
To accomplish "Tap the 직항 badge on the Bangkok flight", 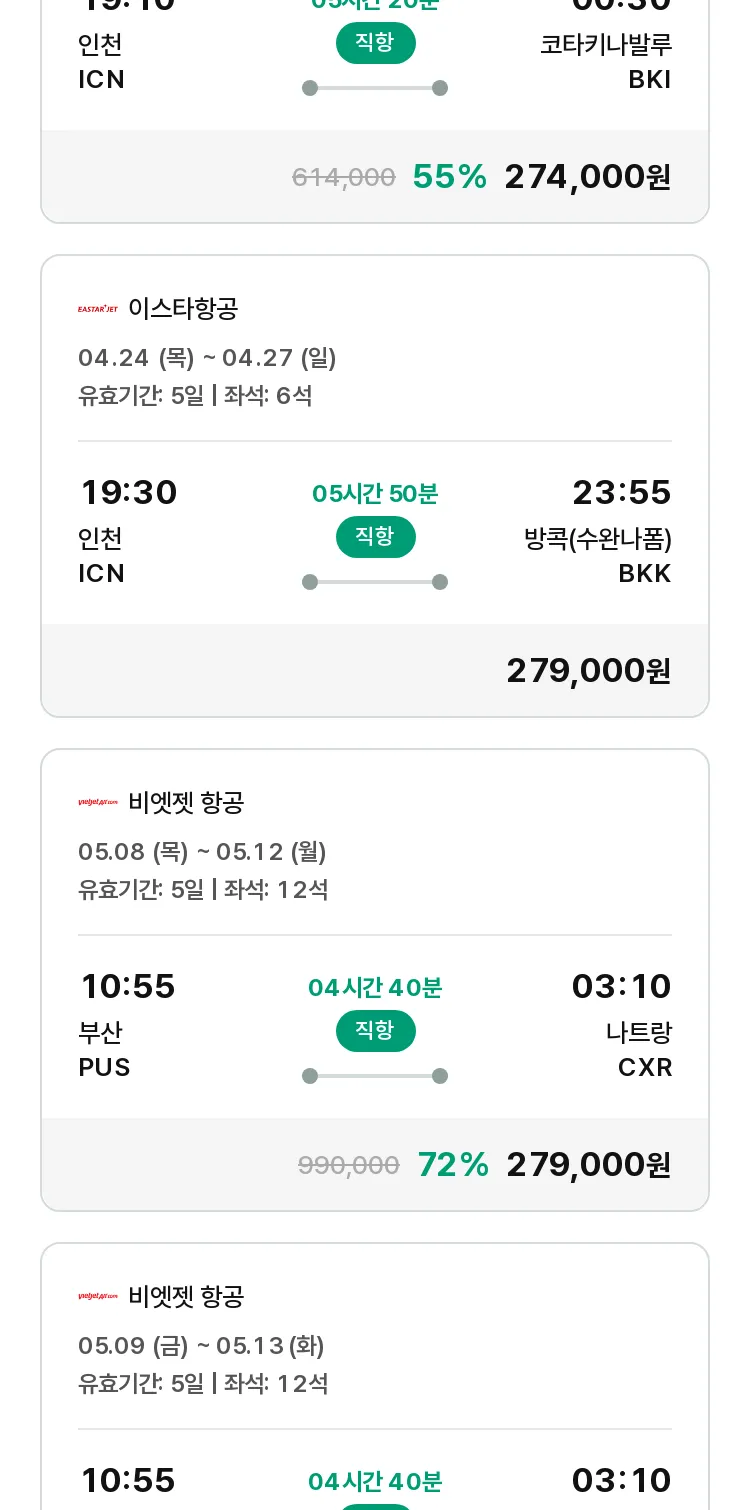I will click(375, 537).
